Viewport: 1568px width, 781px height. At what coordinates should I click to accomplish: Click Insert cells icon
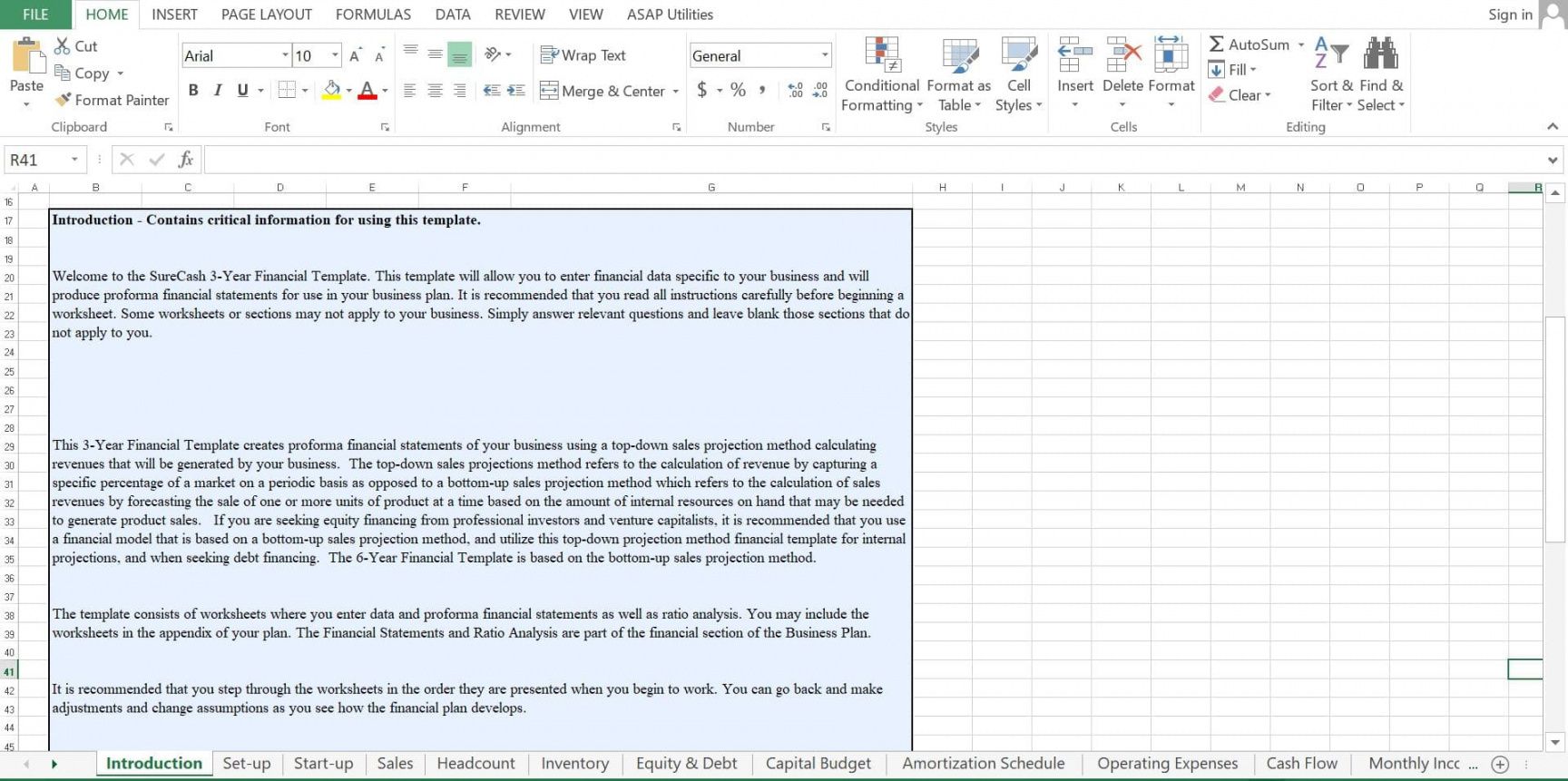click(1075, 54)
